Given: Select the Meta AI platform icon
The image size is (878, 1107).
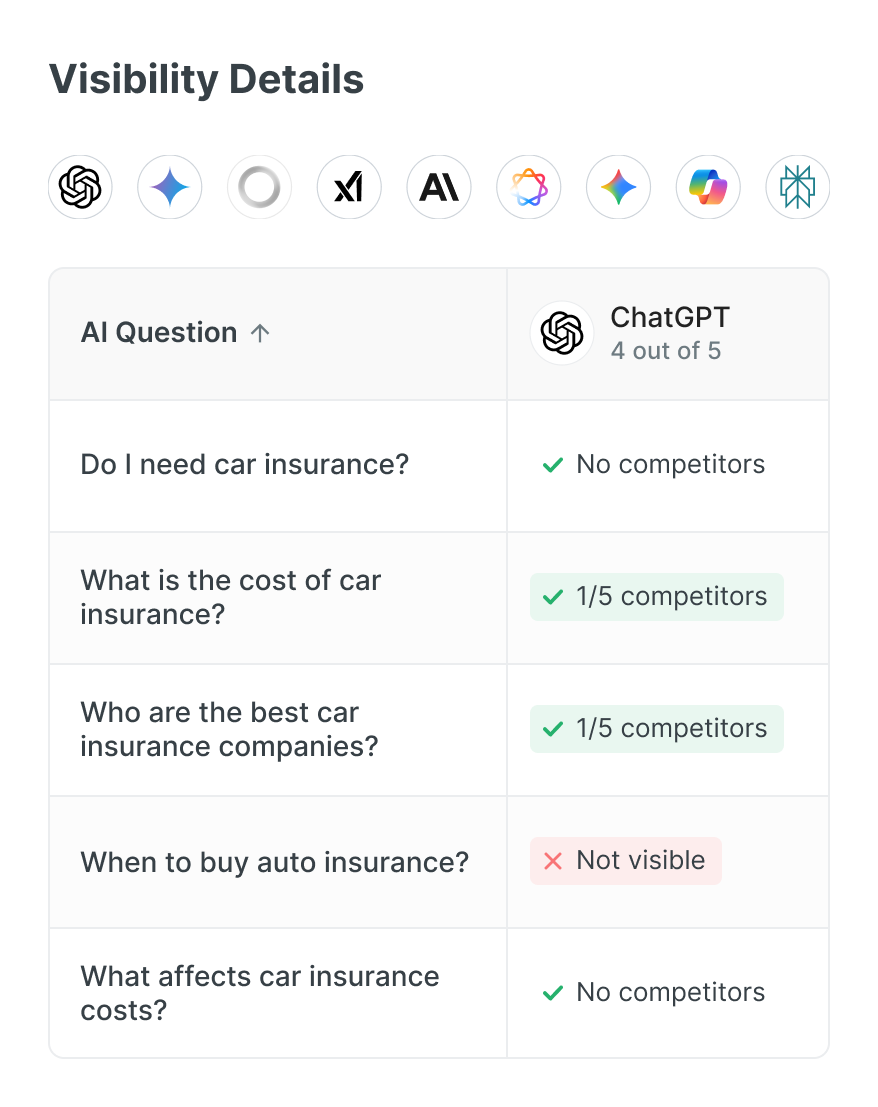Looking at the screenshot, I should pyautogui.click(x=529, y=187).
